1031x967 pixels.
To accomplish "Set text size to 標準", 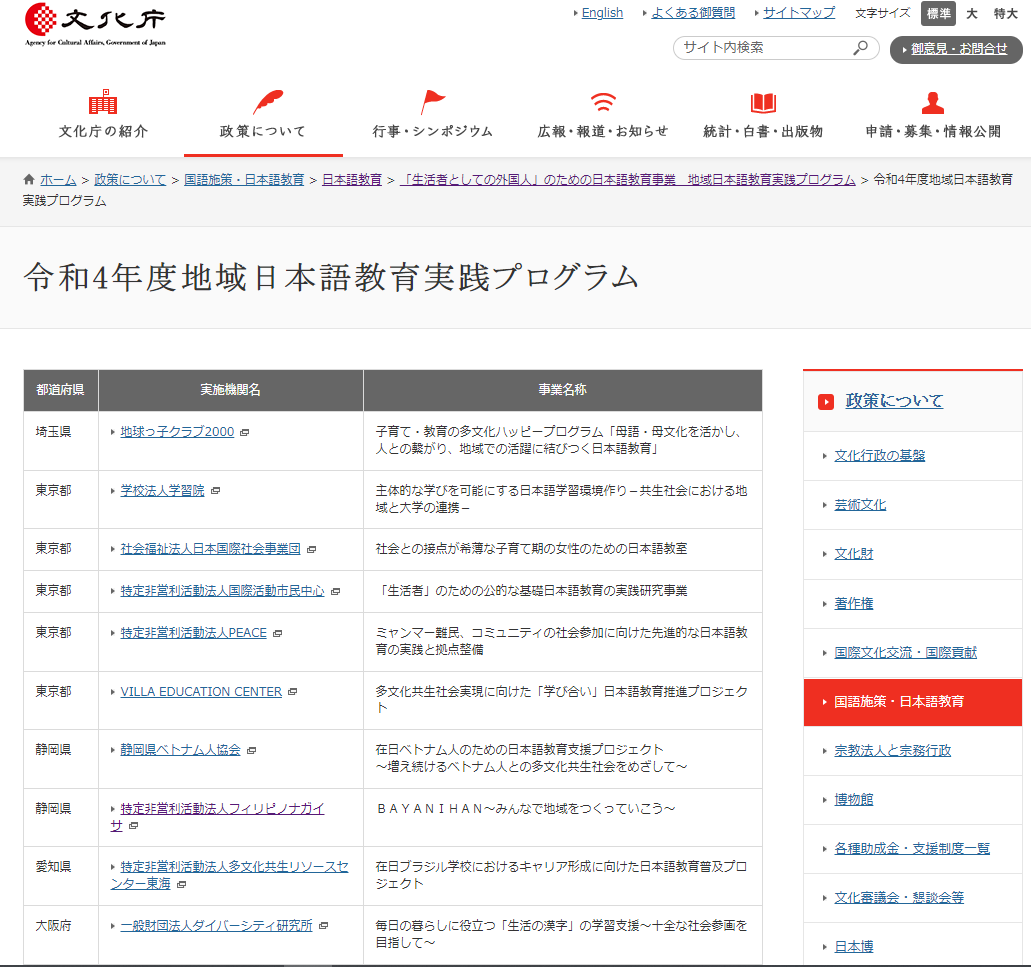I will tap(938, 13).
